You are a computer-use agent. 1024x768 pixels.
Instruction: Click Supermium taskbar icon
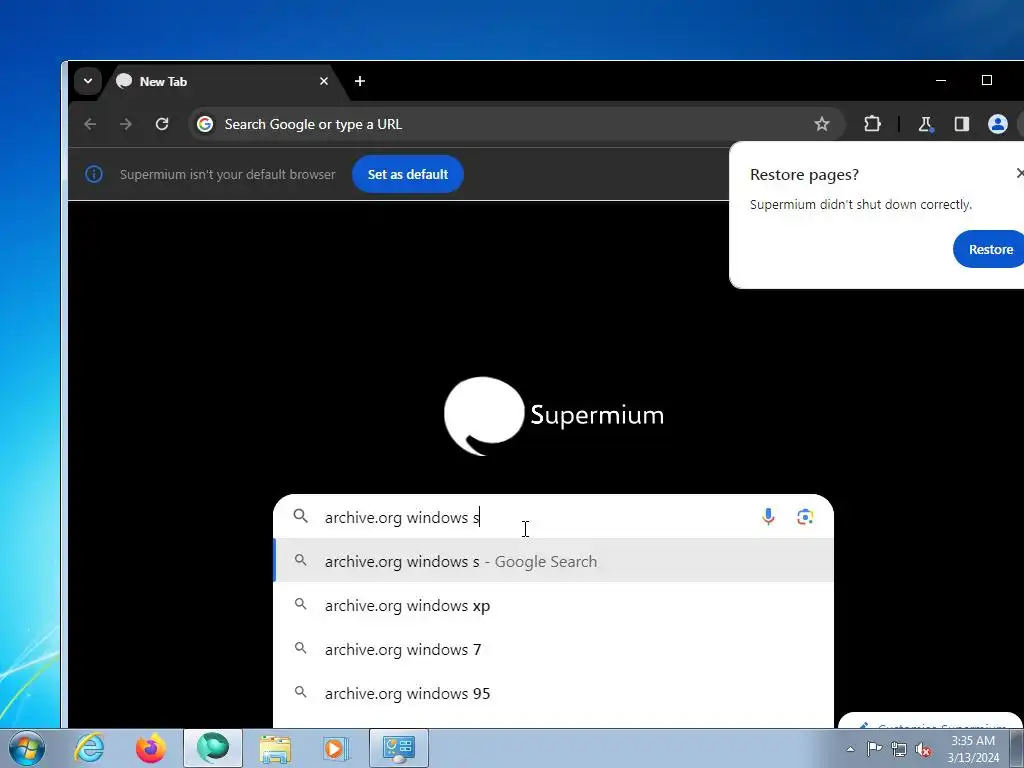[x=213, y=748]
